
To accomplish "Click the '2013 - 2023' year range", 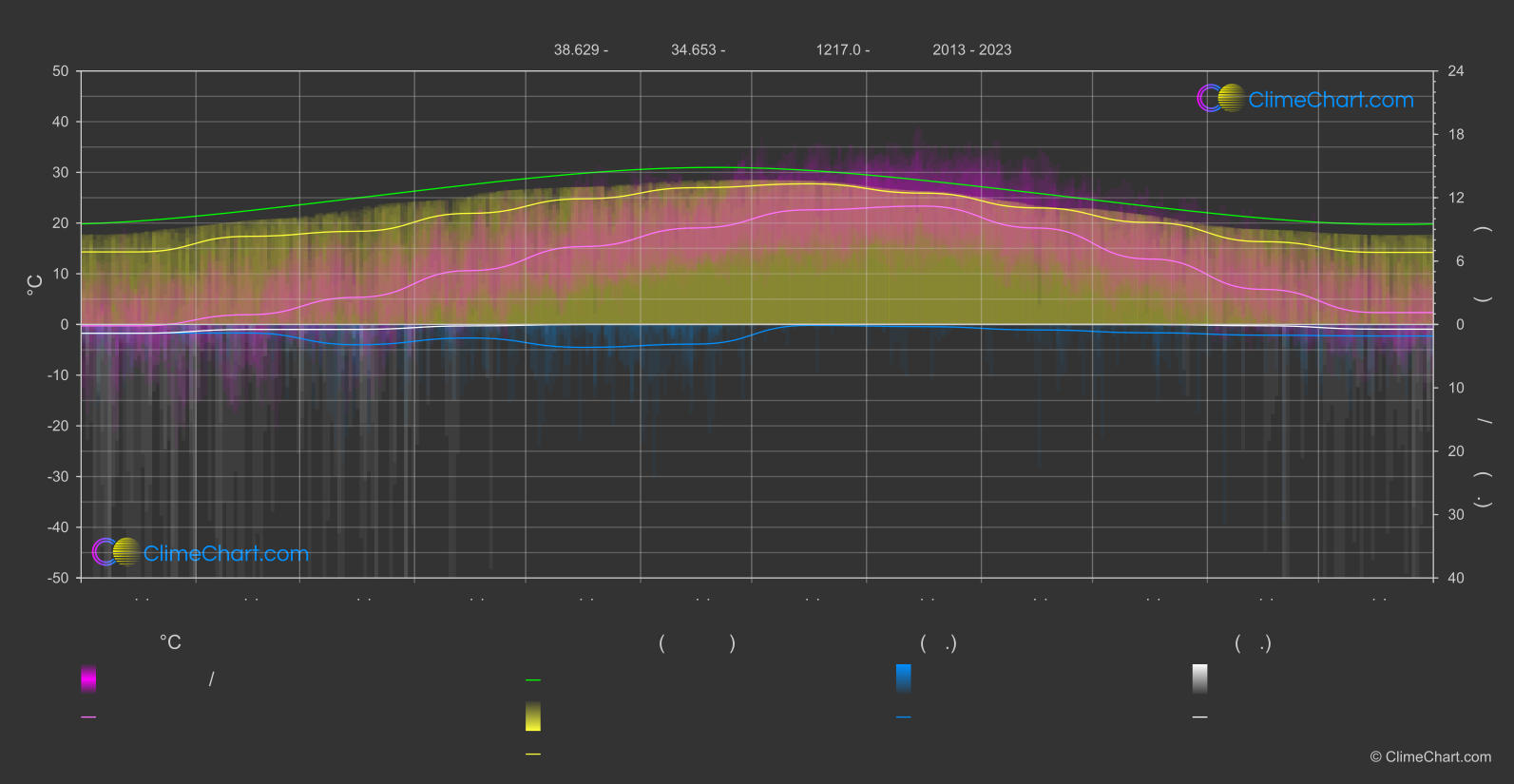I will (x=971, y=49).
